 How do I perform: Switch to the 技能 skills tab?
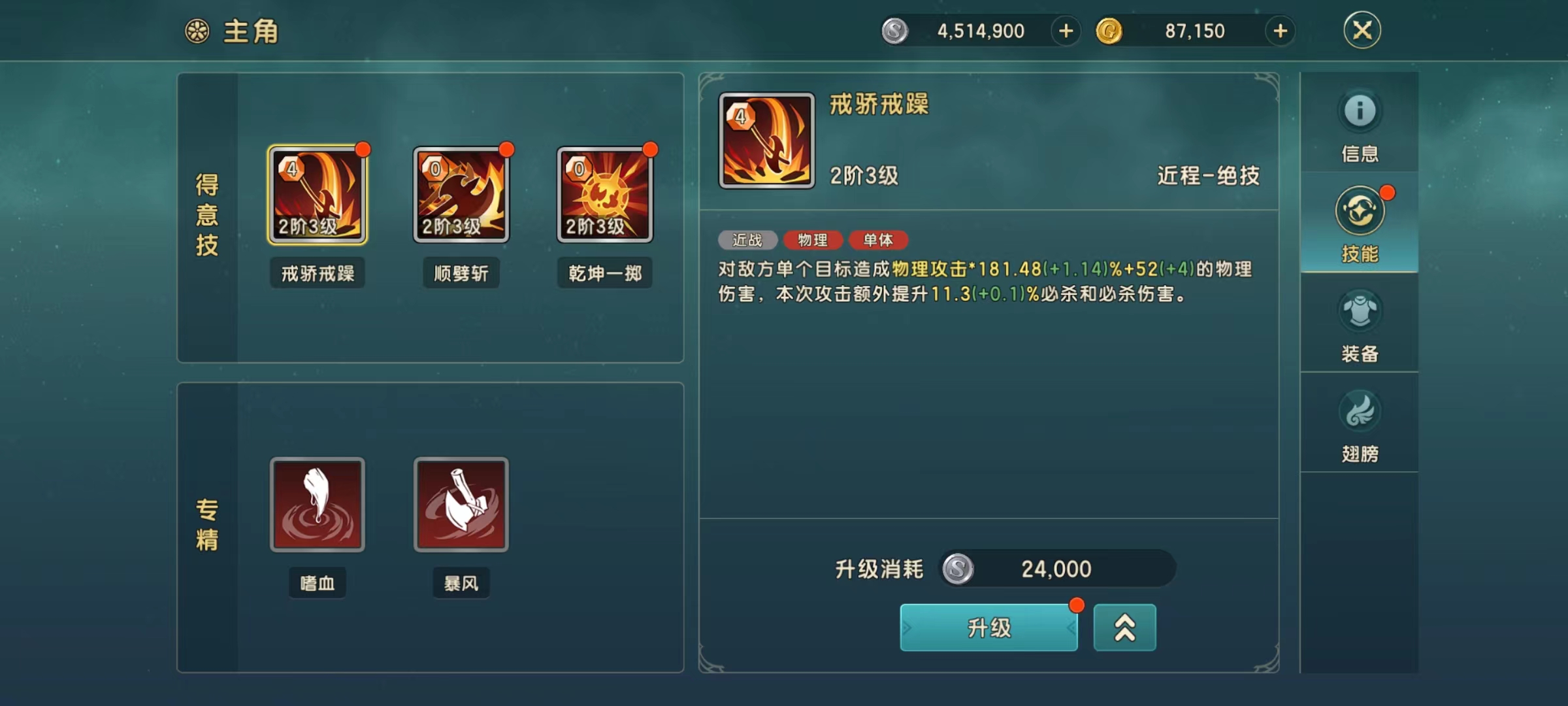pos(1360,224)
